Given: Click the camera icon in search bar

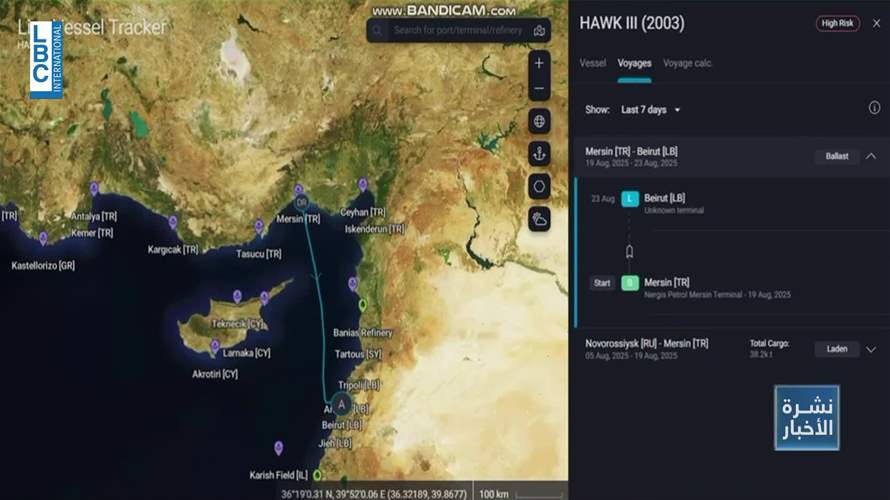Looking at the screenshot, I should pyautogui.click(x=539, y=31).
